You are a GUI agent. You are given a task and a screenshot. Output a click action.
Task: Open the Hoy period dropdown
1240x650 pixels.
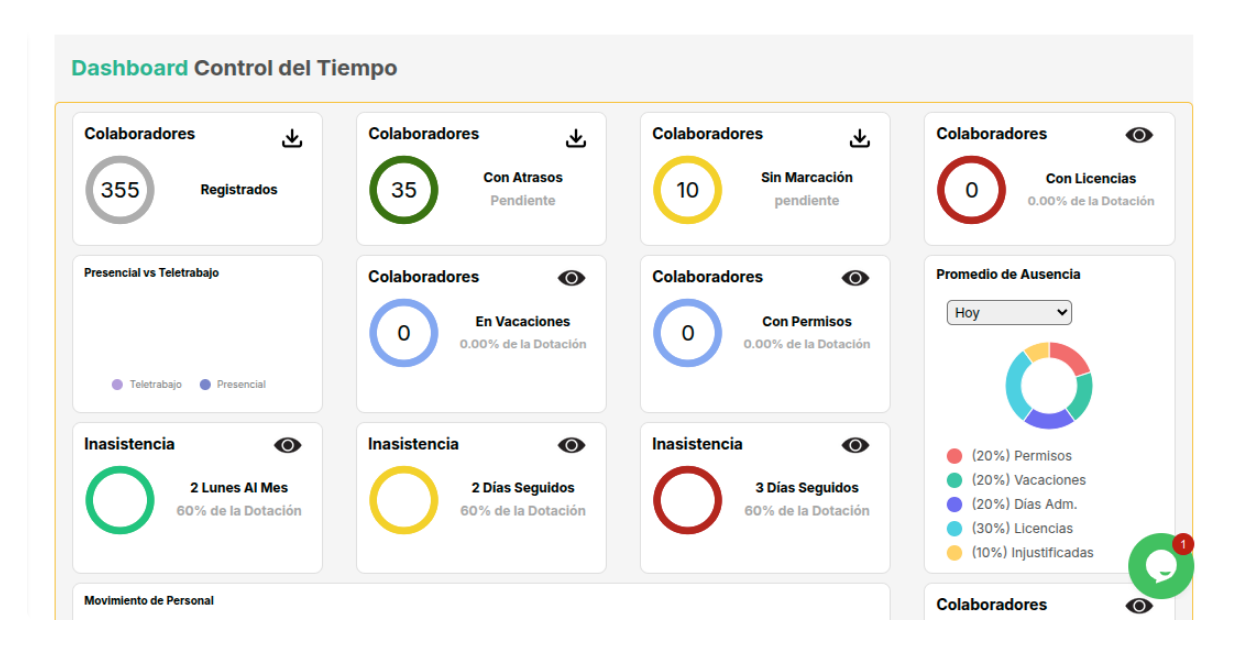1009,313
